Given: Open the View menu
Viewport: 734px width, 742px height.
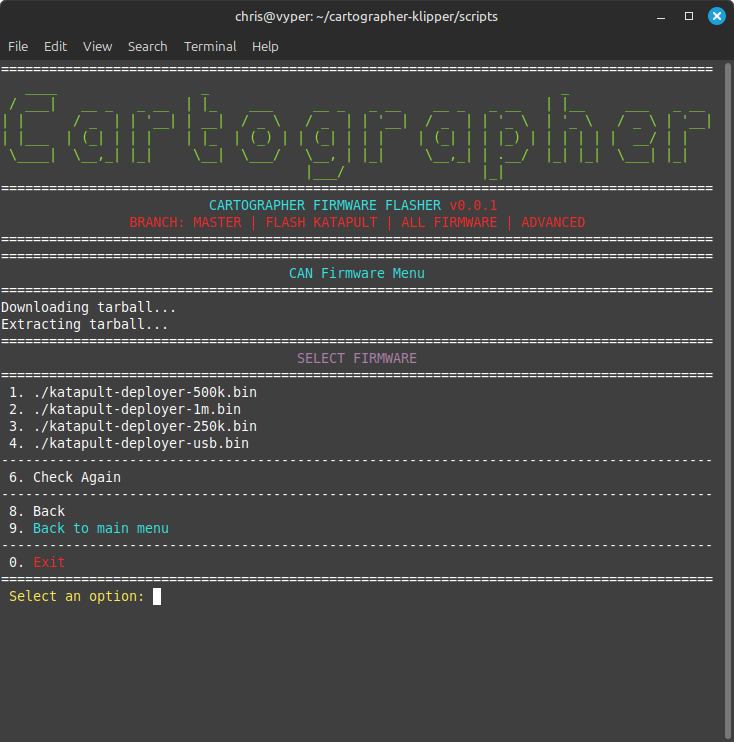Looking at the screenshot, I should click(97, 46).
